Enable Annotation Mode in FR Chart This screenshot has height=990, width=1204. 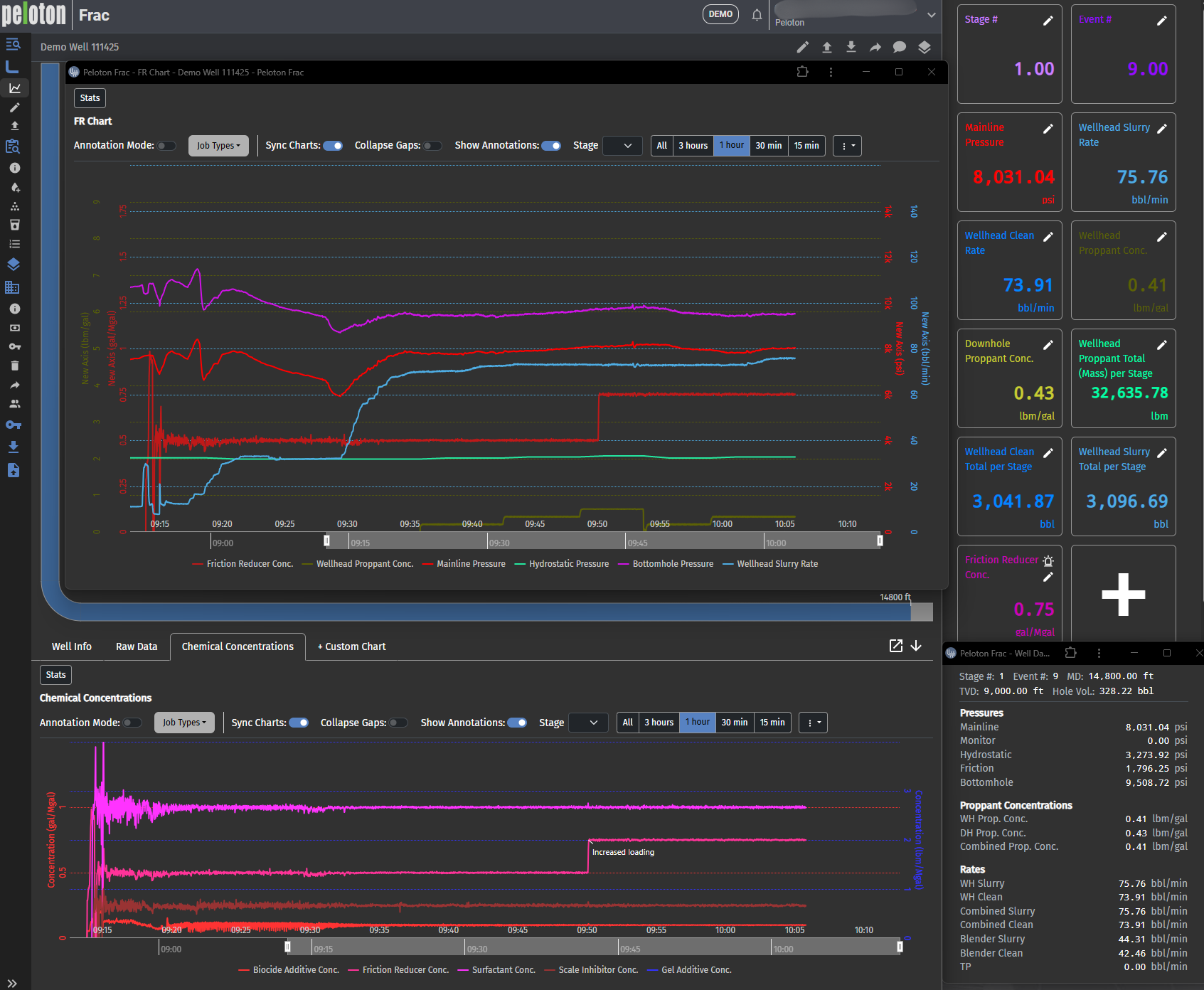coord(166,146)
